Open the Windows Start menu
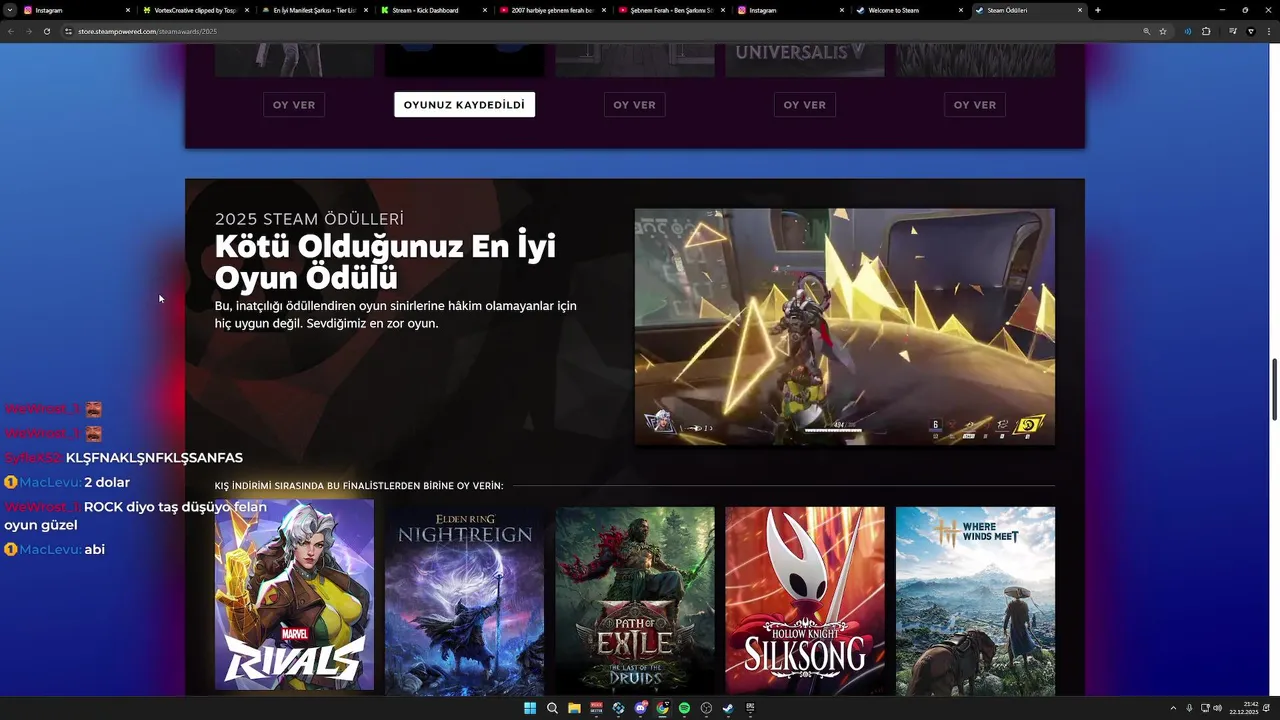1280x720 pixels. tap(530, 708)
